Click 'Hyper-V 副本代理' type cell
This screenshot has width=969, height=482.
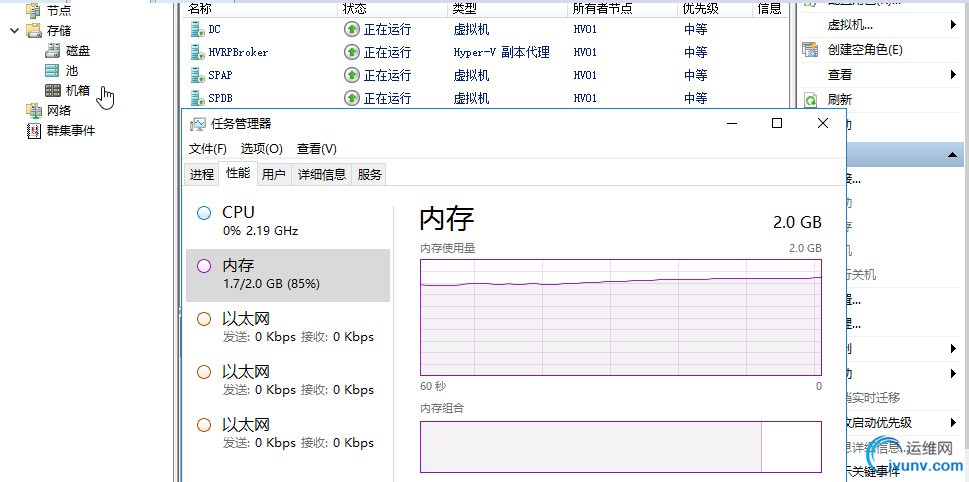501,52
